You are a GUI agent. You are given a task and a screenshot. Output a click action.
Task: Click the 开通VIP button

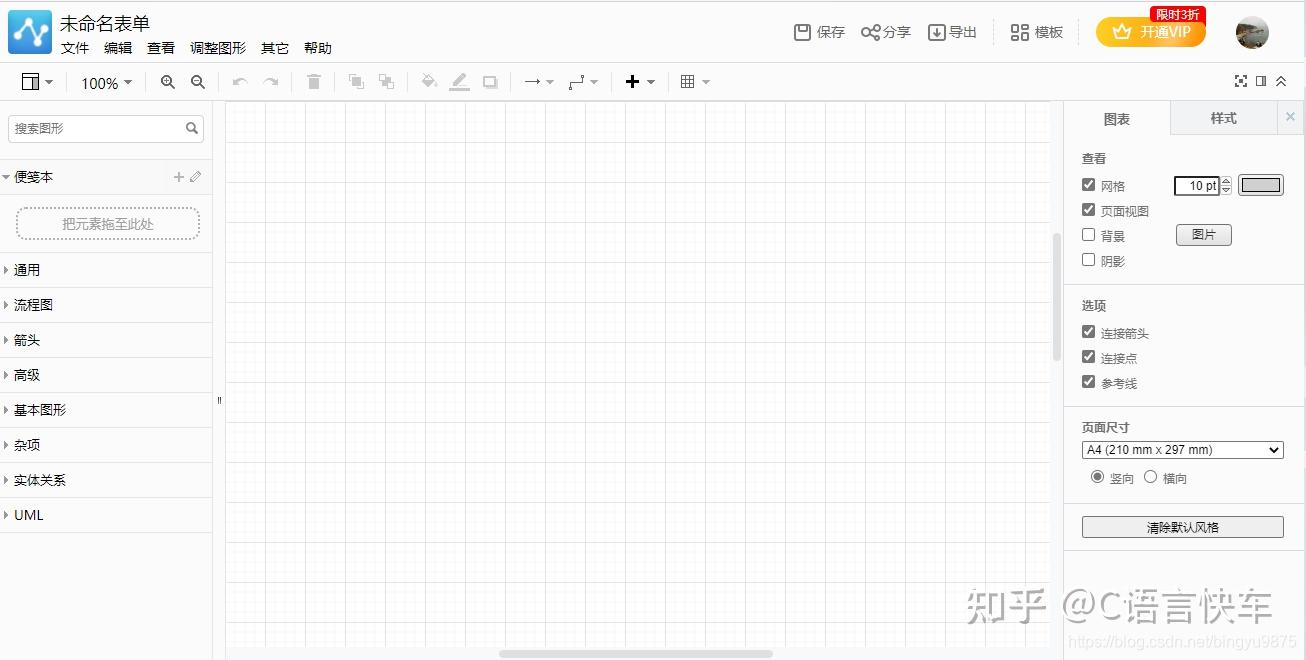1151,32
